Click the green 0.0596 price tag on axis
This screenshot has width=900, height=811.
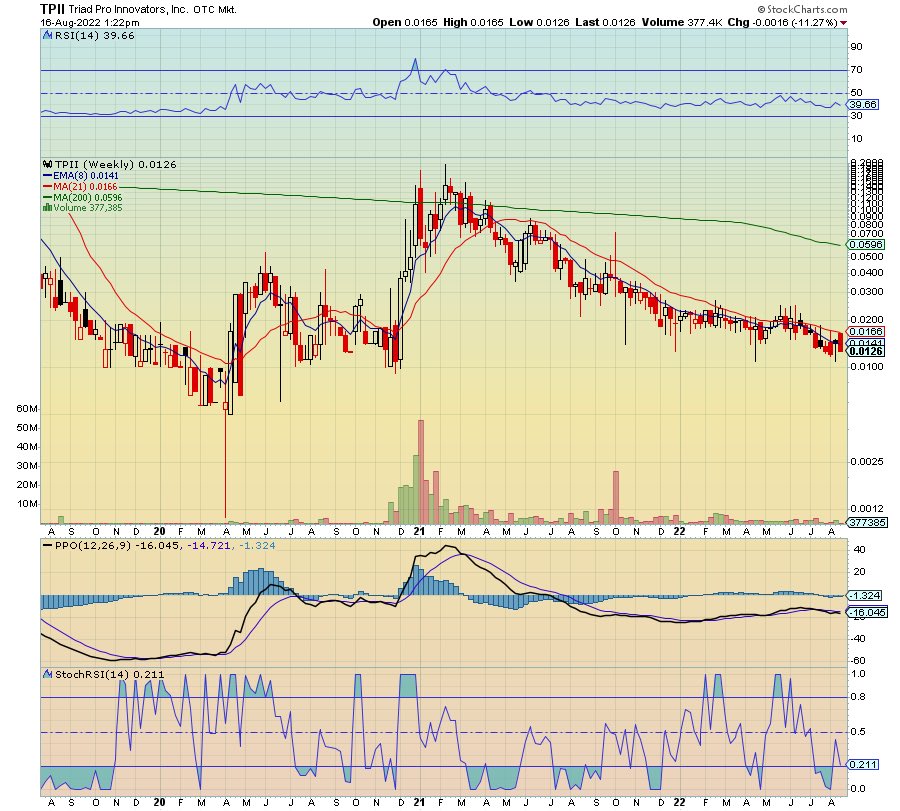click(x=867, y=245)
